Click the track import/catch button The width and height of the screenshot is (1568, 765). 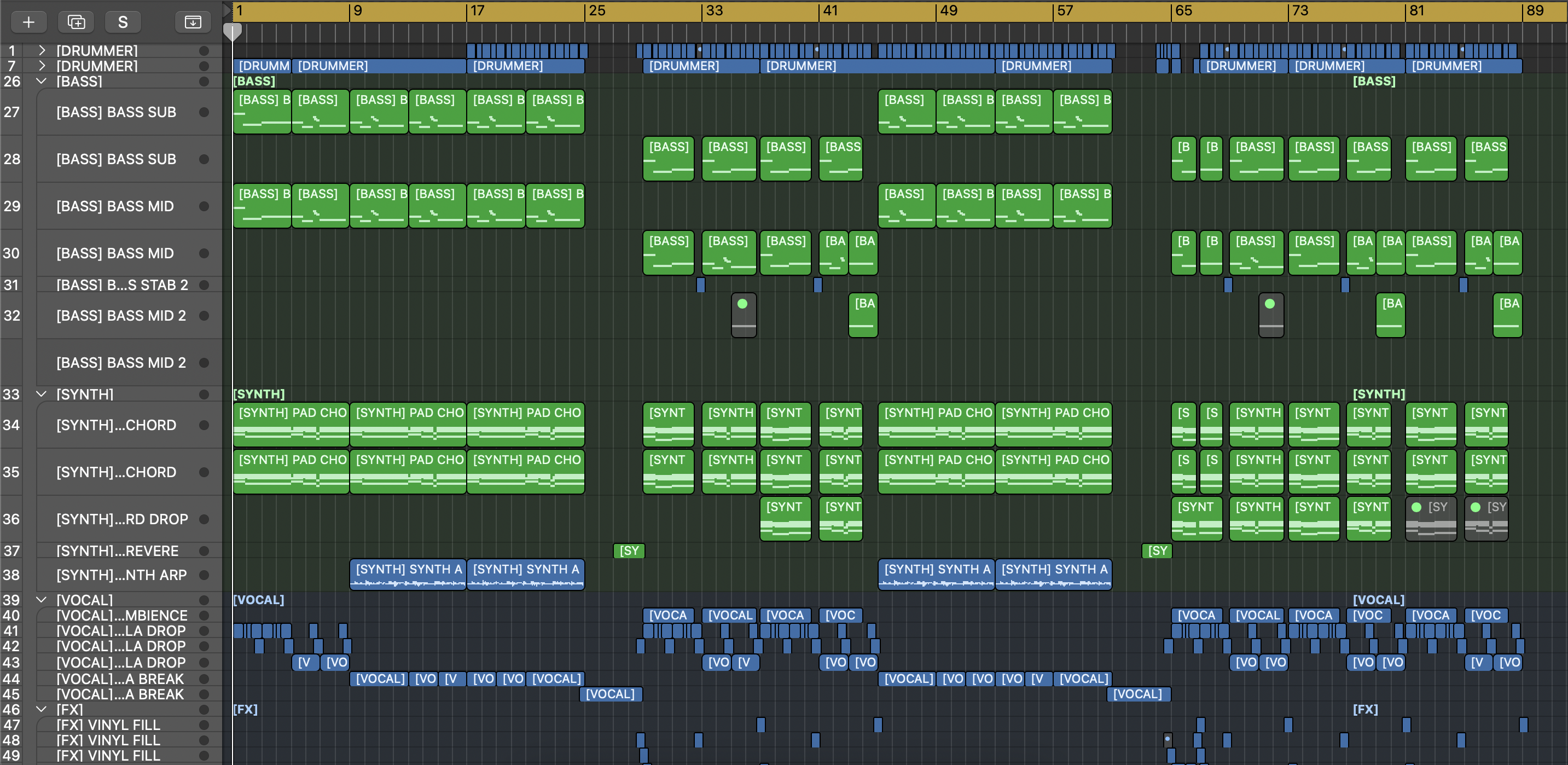(193, 22)
